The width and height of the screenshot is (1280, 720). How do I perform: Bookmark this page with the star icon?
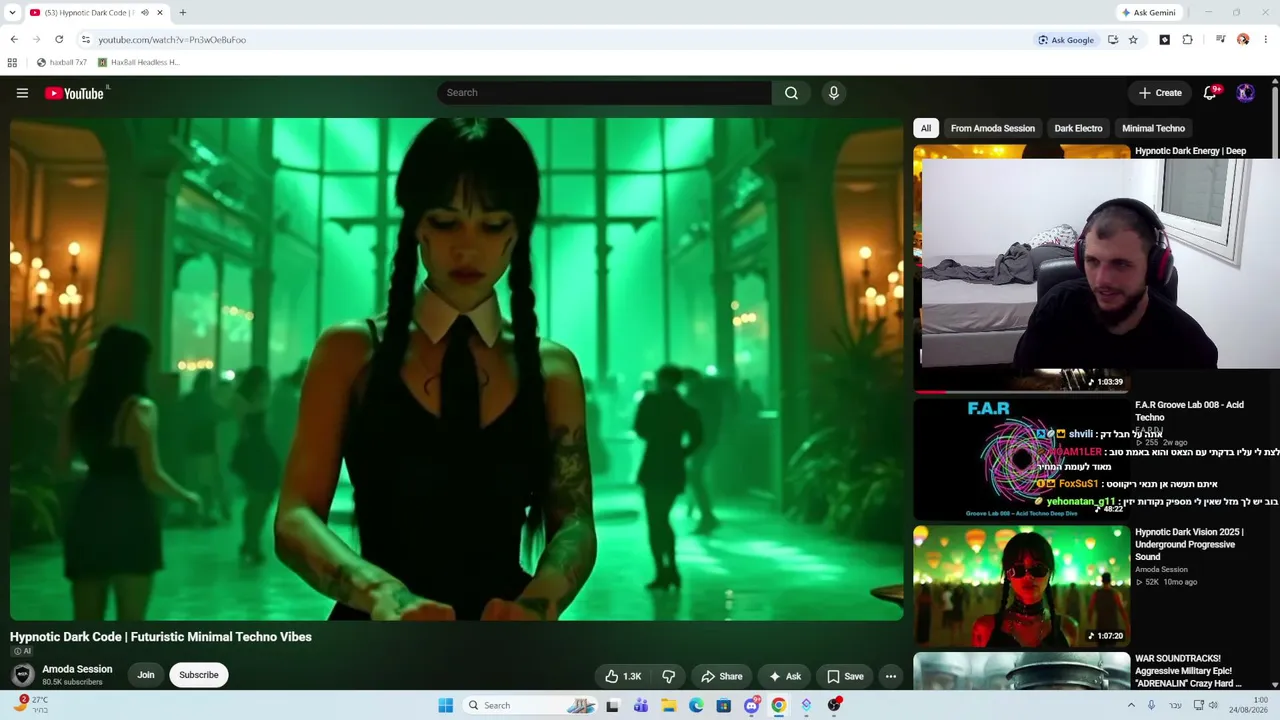[x=1133, y=40]
